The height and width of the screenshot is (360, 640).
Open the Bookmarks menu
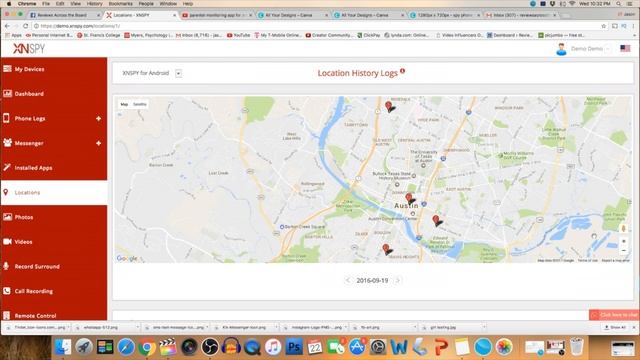click(x=120, y=4)
